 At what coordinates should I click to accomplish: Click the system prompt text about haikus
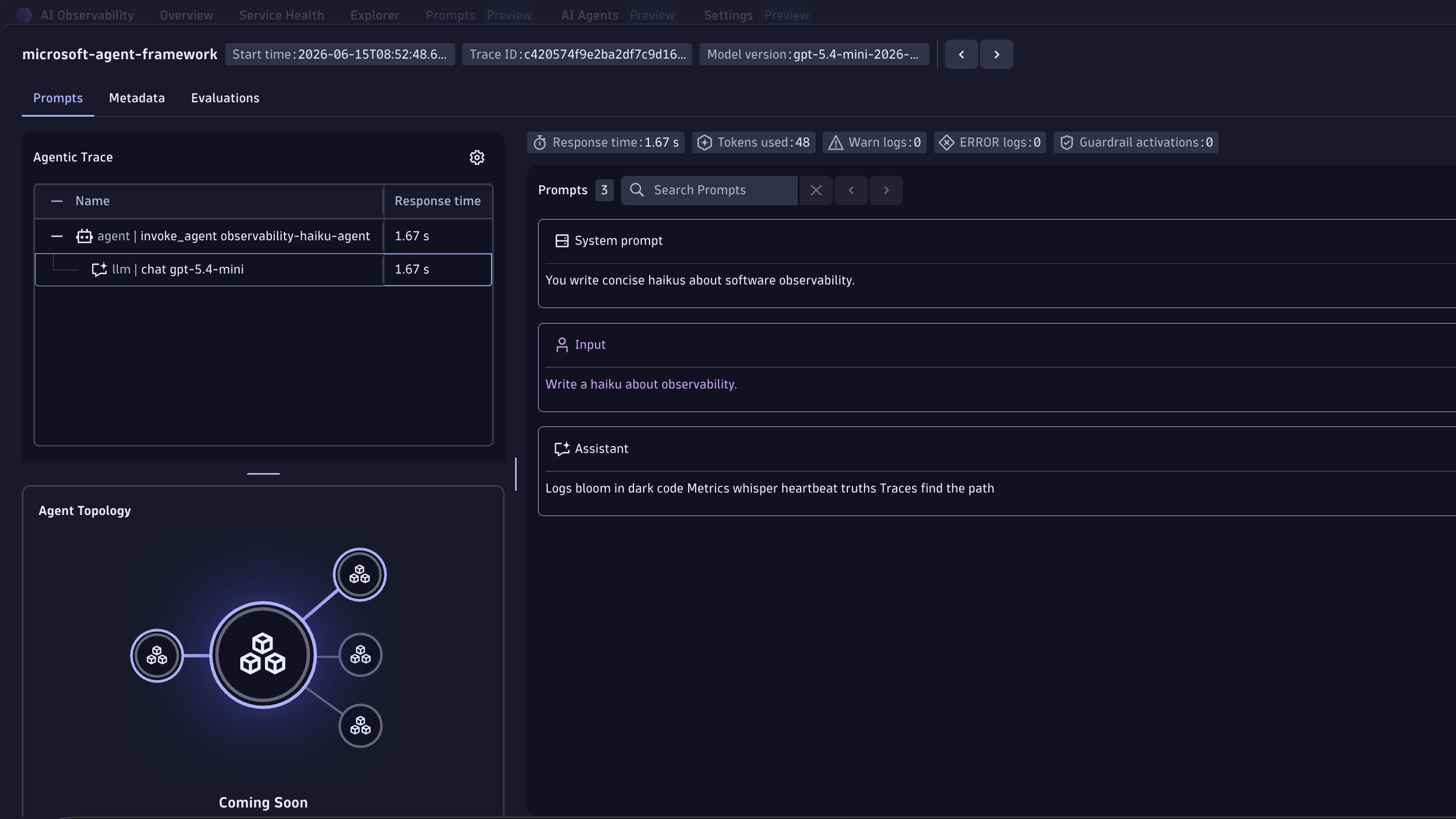[700, 280]
